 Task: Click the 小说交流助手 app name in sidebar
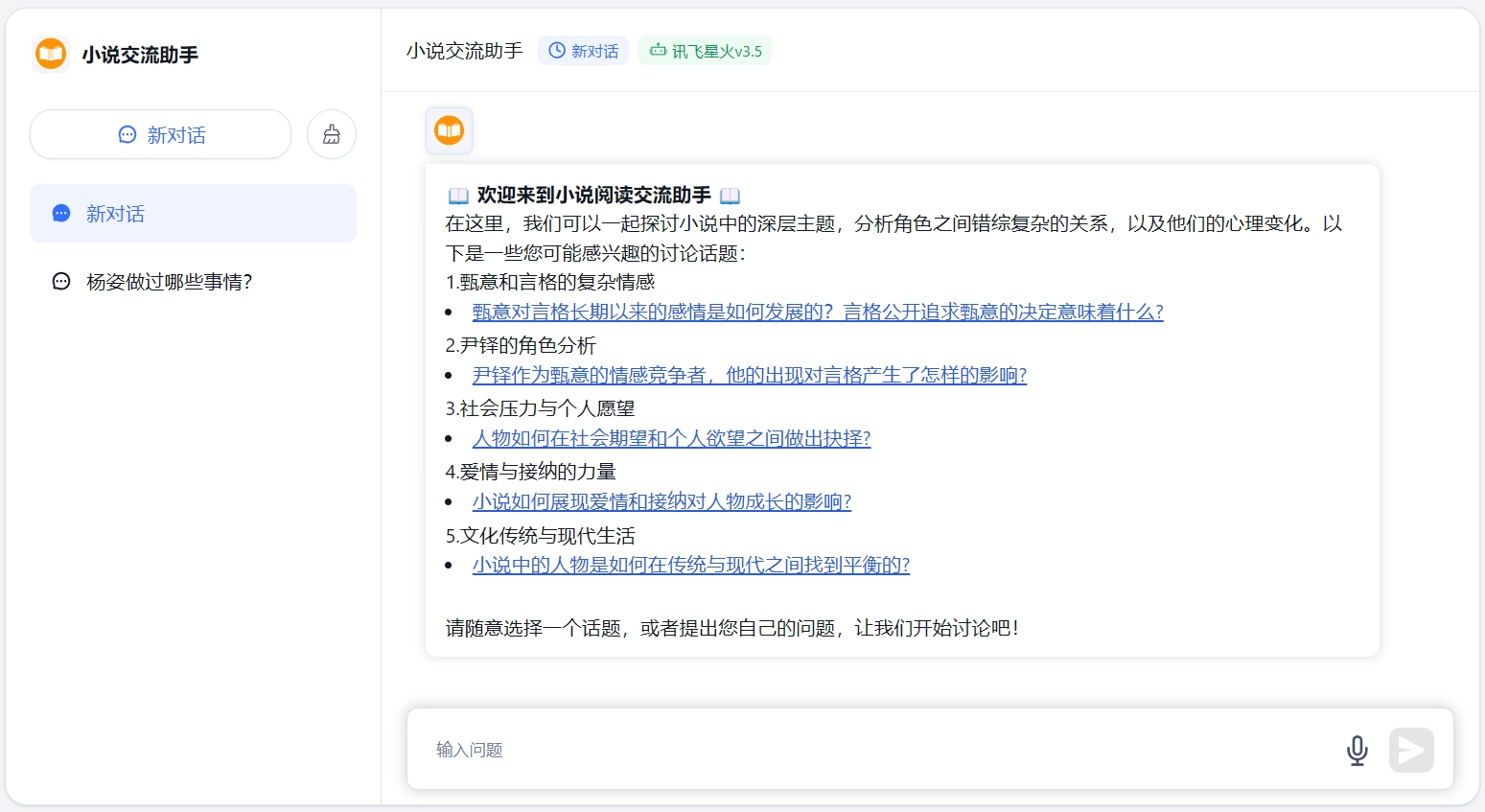pos(140,55)
